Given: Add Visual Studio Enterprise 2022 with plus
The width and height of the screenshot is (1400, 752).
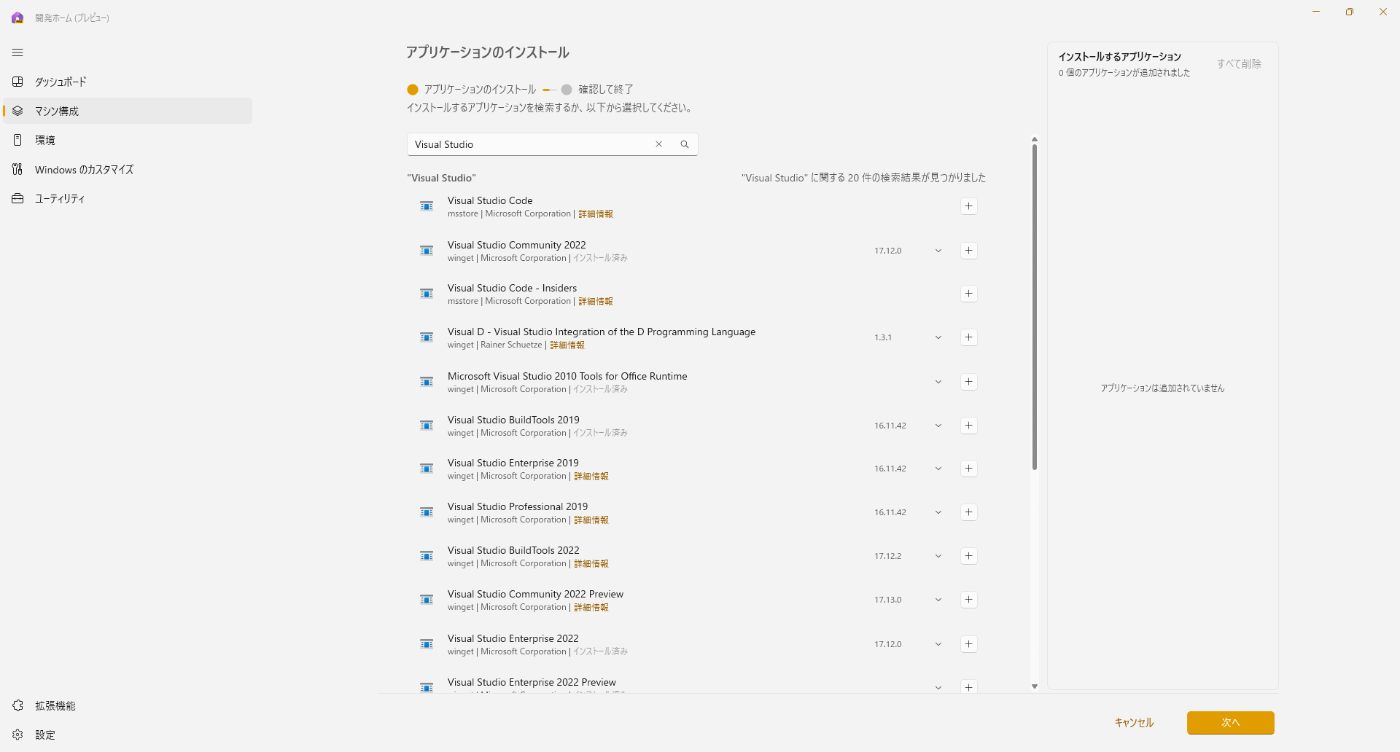Looking at the screenshot, I should (968, 644).
